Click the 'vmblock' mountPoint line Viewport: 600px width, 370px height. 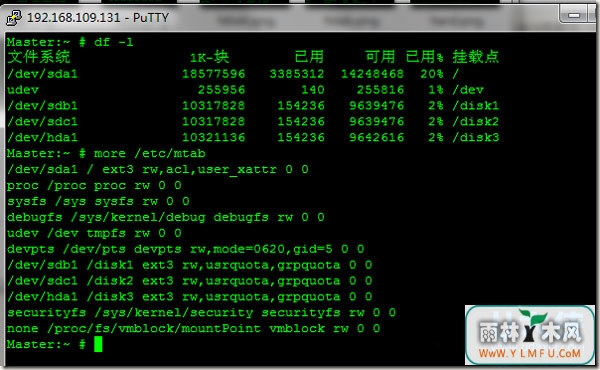click(x=193, y=328)
